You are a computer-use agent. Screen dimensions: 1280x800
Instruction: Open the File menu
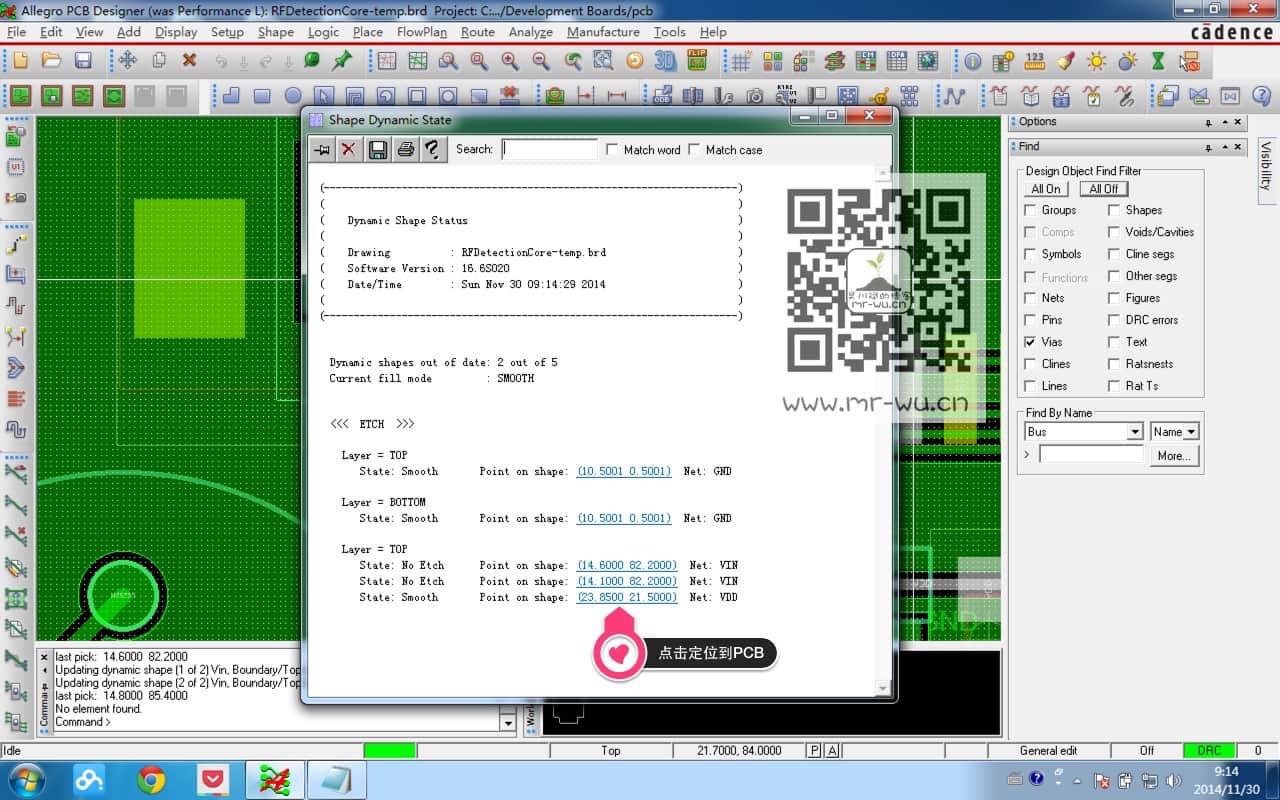pyautogui.click(x=17, y=32)
